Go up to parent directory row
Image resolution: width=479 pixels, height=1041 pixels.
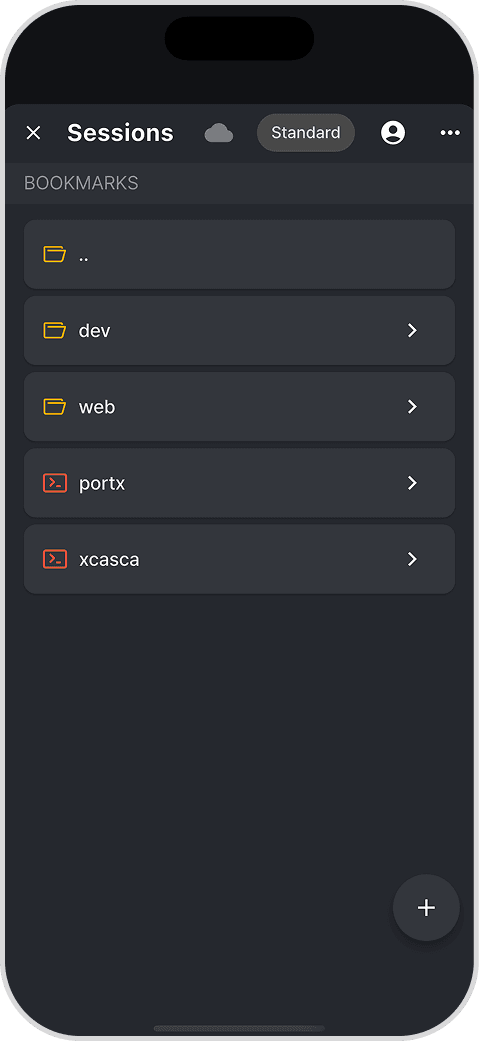[239, 254]
